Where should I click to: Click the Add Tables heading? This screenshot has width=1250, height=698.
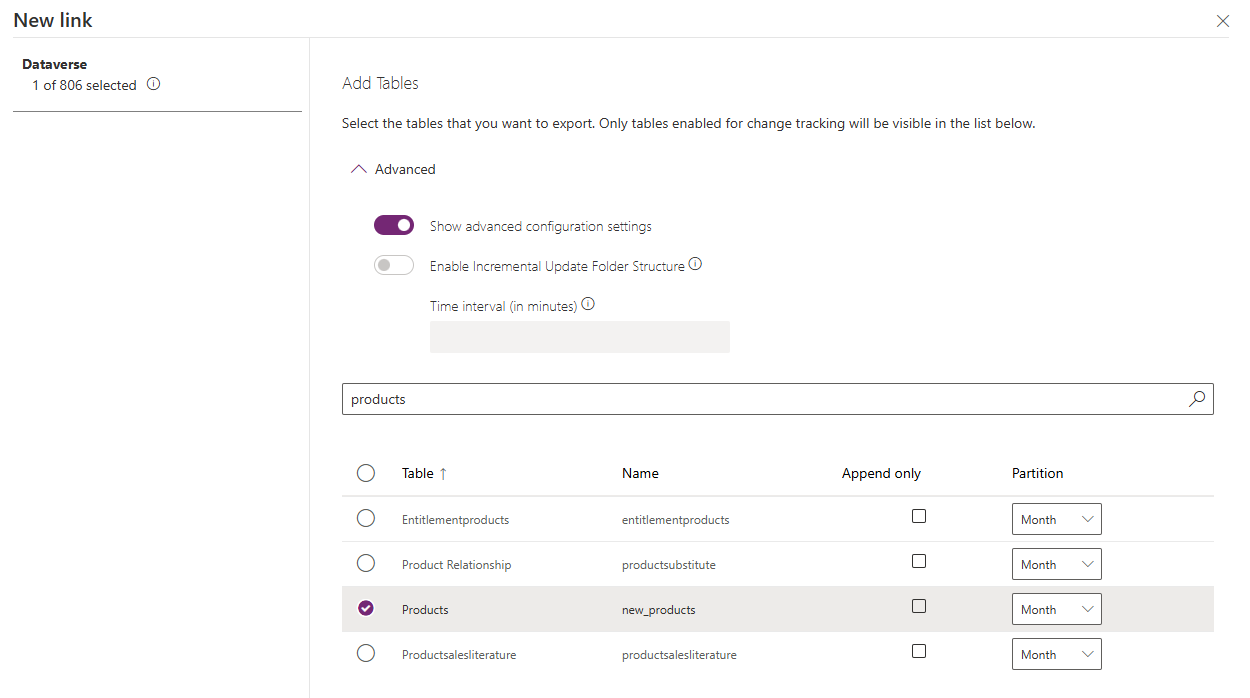[380, 84]
